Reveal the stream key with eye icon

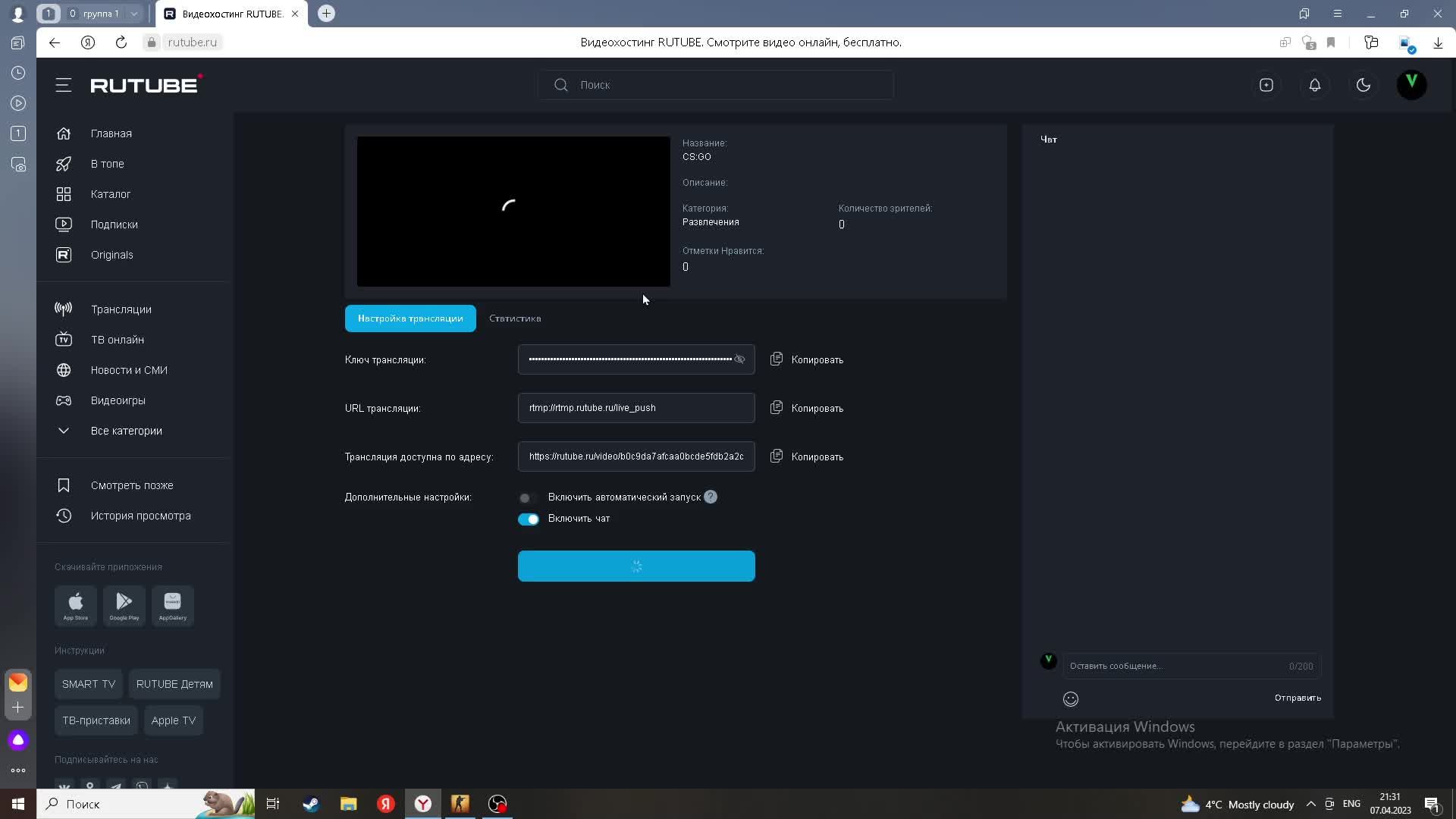point(739,359)
